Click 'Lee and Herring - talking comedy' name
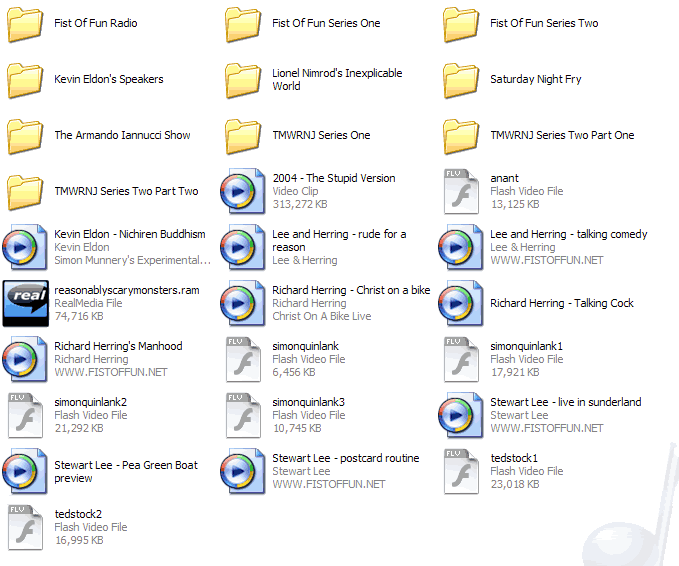 click(x=569, y=234)
